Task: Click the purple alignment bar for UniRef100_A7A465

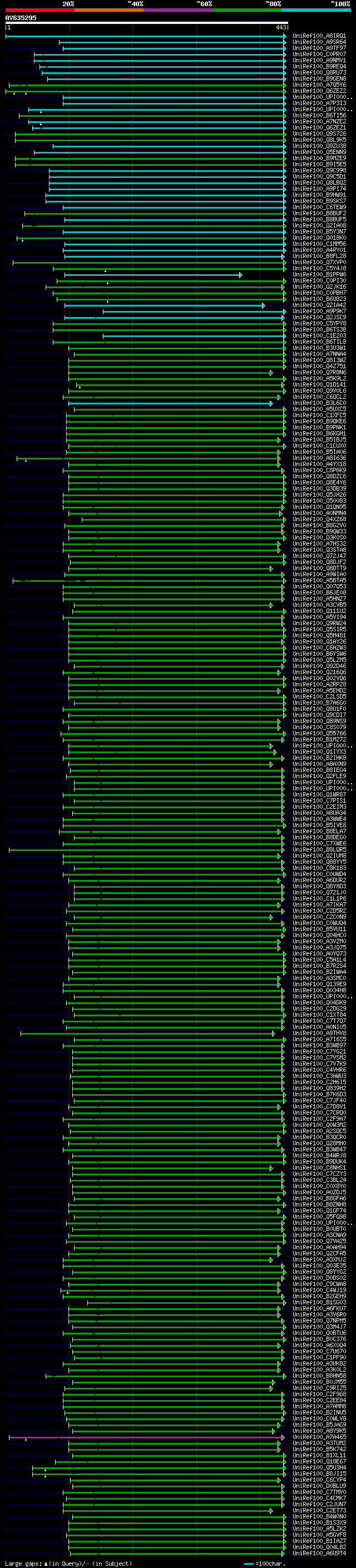Action: click(147, 1438)
